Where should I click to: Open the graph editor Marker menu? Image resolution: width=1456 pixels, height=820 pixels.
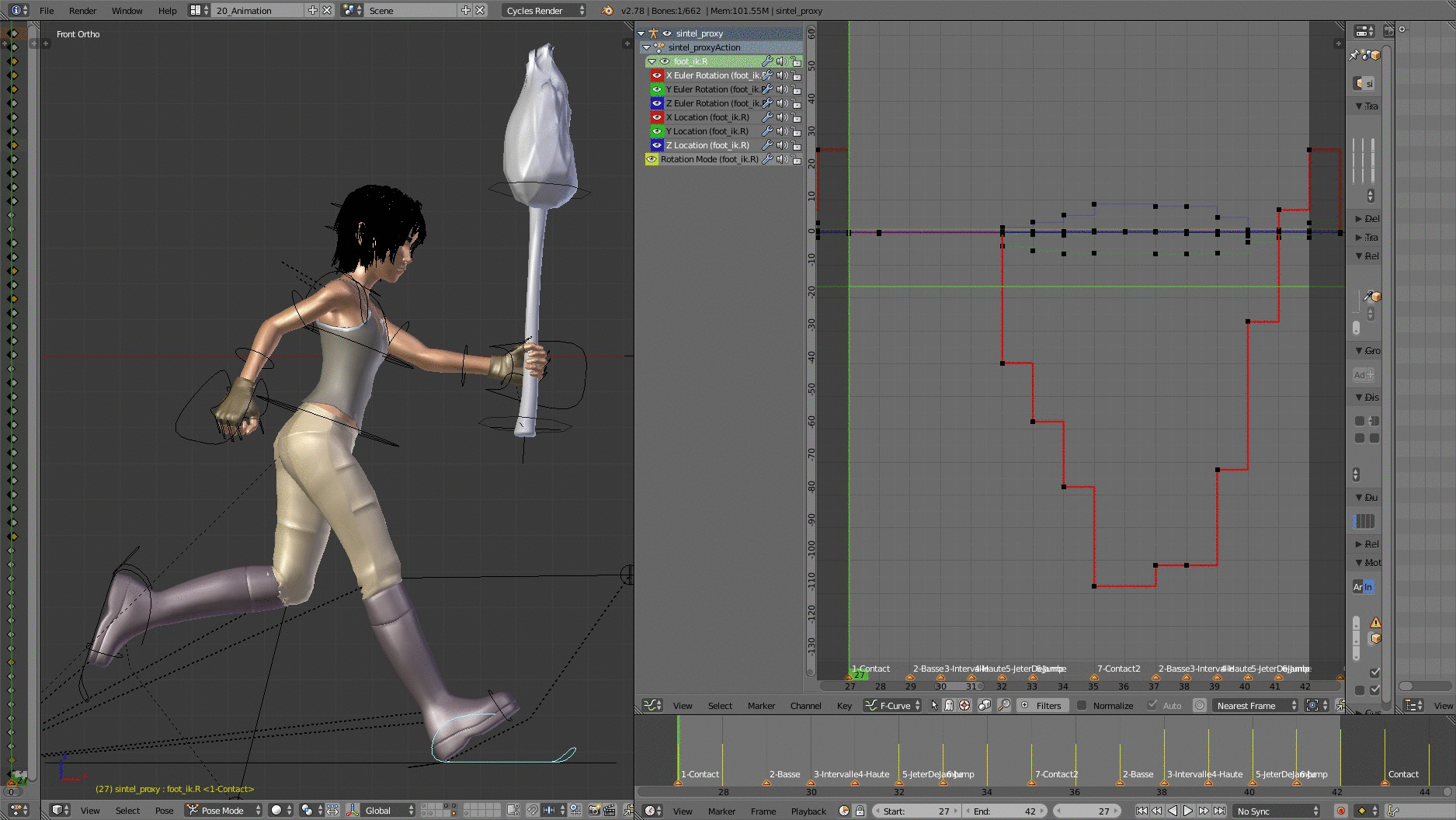click(x=761, y=706)
